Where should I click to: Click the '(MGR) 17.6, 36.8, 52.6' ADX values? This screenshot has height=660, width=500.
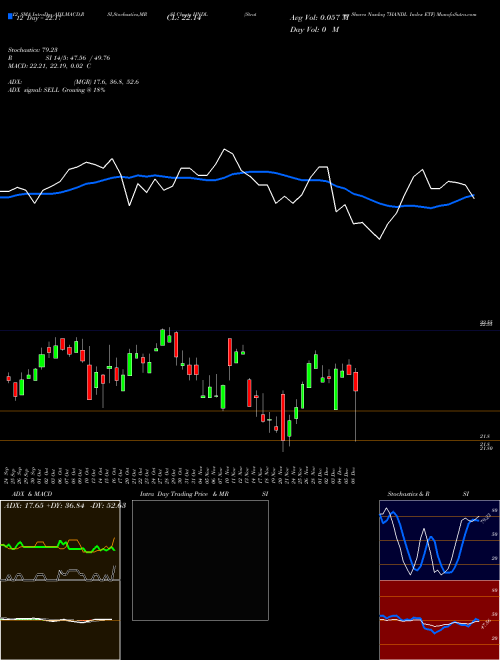click(106, 82)
